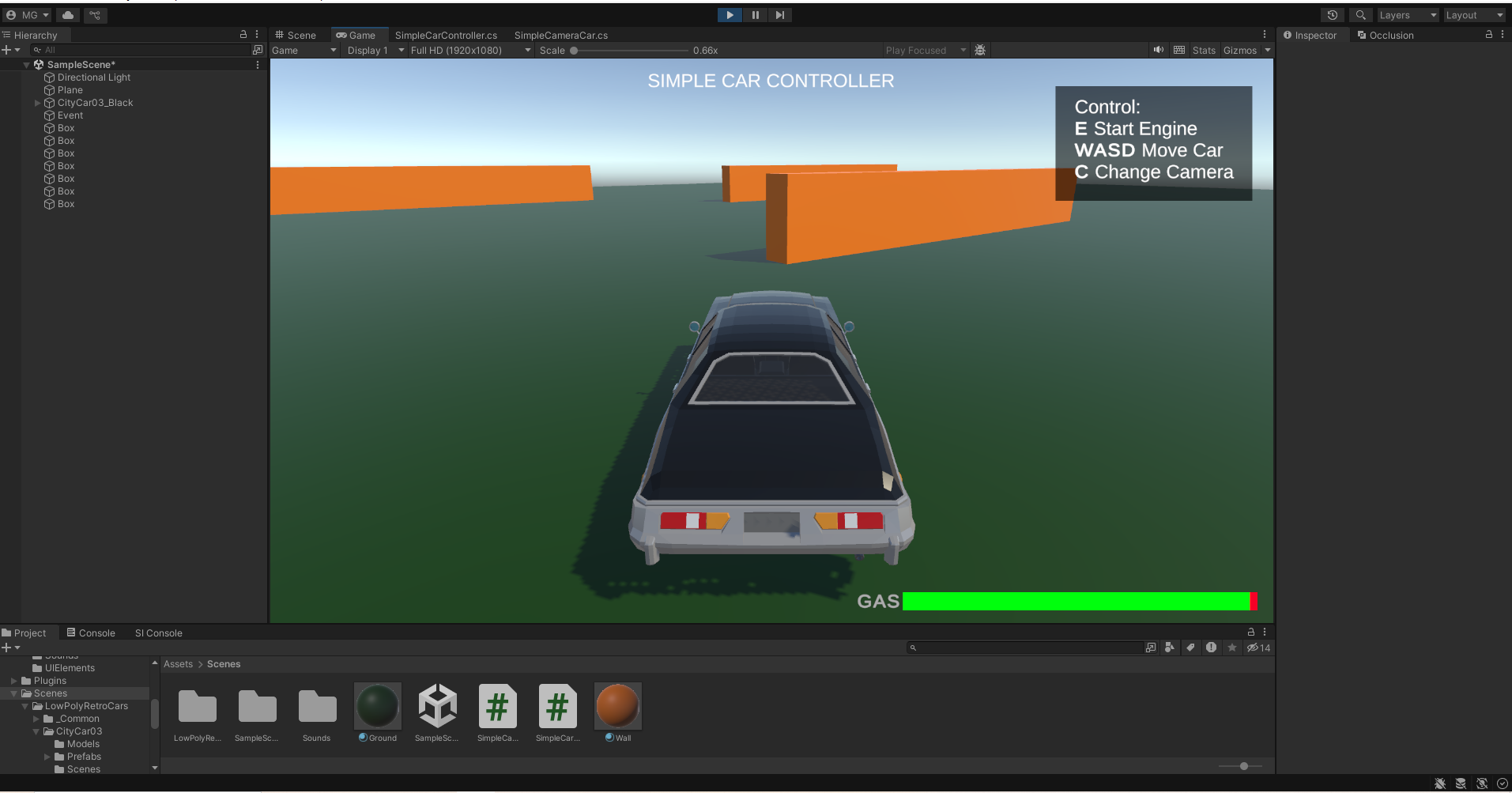Click the Search icon in the top toolbar
1512x793 pixels.
tap(1360, 14)
